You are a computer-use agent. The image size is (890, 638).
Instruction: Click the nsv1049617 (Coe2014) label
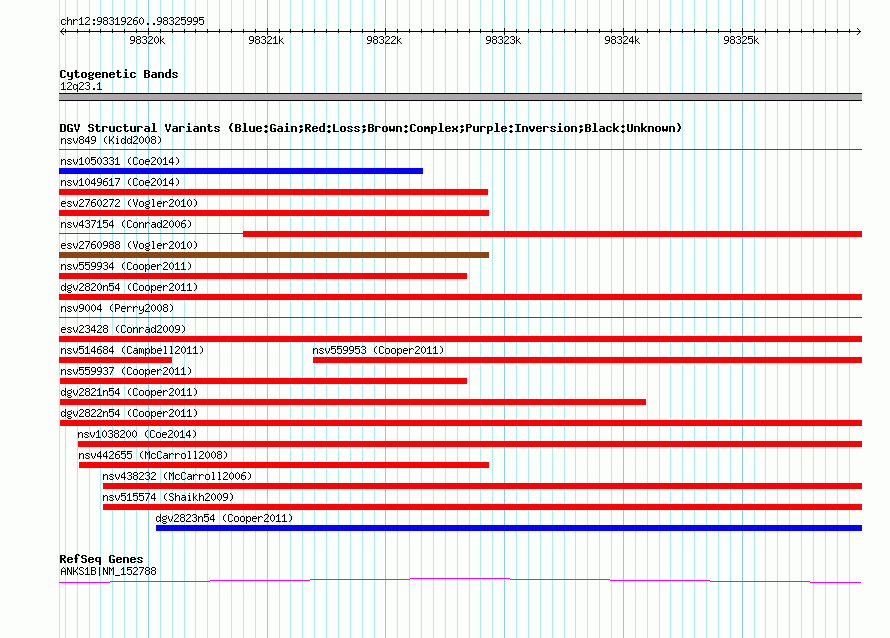[120, 182]
